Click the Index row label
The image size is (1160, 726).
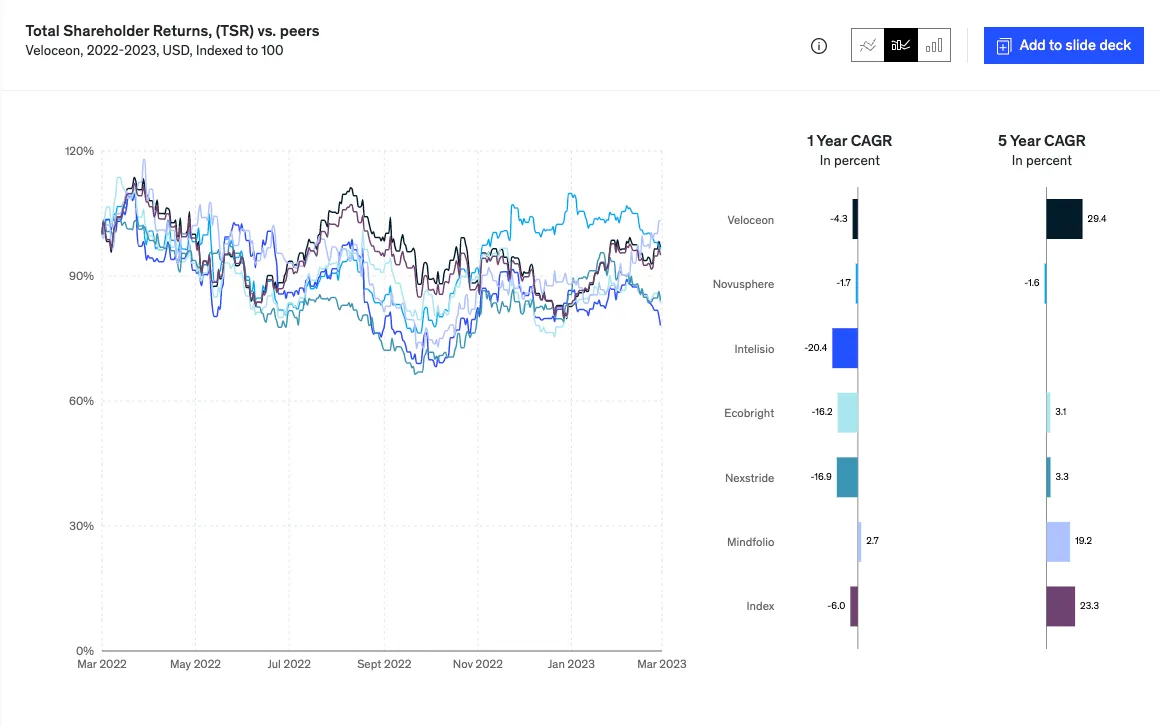click(x=760, y=606)
